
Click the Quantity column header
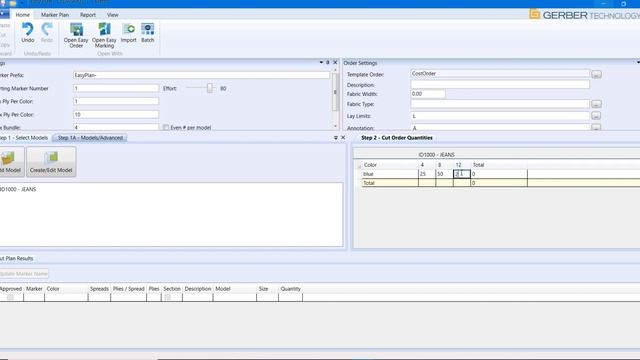coord(290,289)
